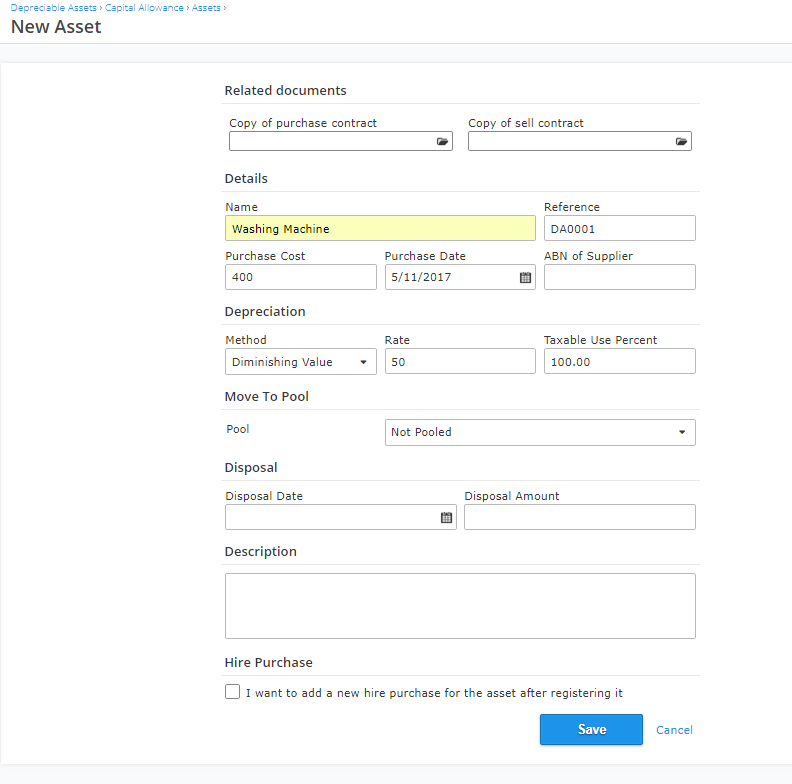Tick the new hire purchase checkbox
Image resolution: width=792 pixels, height=784 pixels.
(x=233, y=692)
